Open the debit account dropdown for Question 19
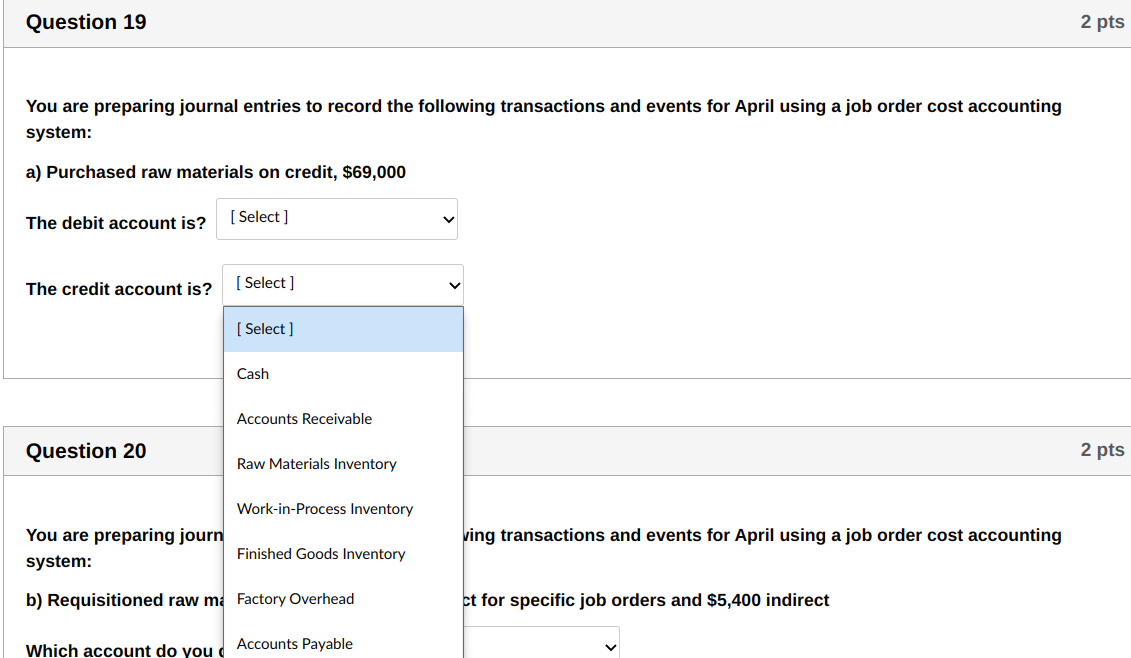 coord(336,218)
